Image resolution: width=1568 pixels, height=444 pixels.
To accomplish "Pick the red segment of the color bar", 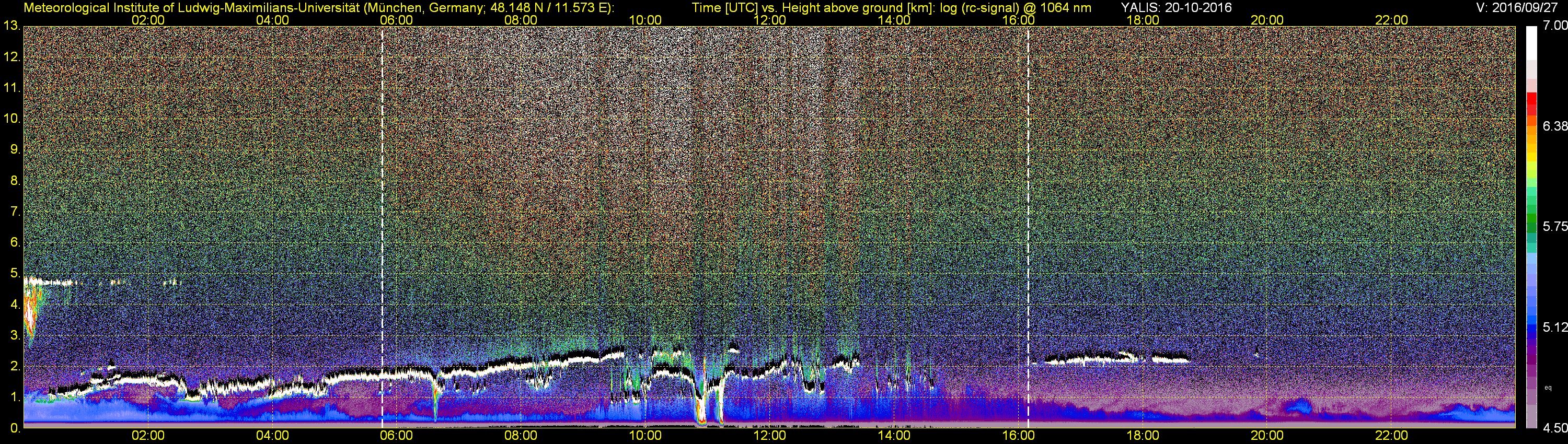I will click(1531, 100).
